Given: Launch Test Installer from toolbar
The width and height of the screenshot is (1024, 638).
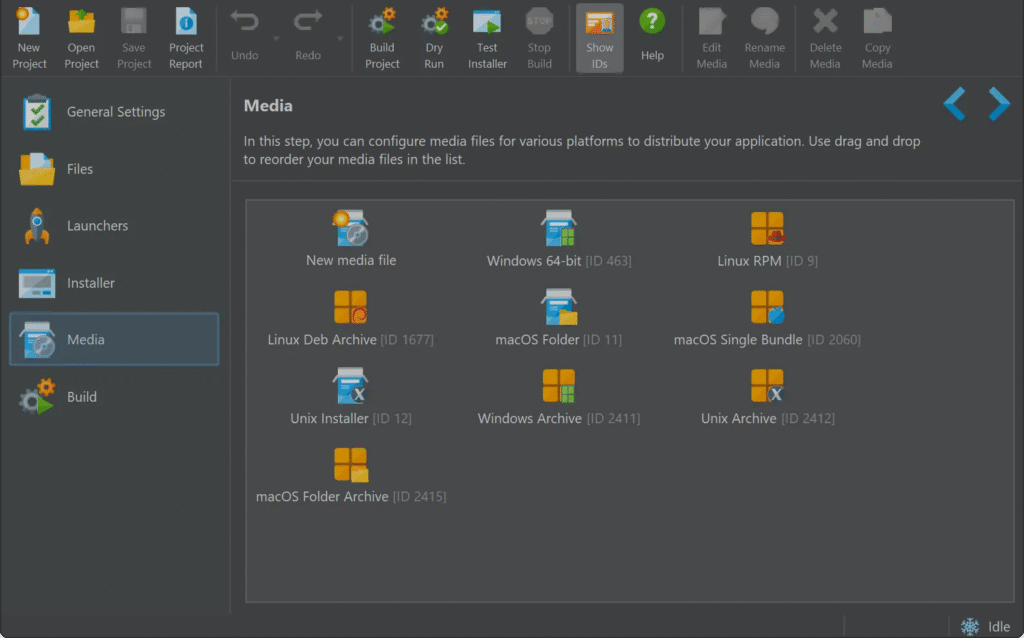Looking at the screenshot, I should pos(487,38).
